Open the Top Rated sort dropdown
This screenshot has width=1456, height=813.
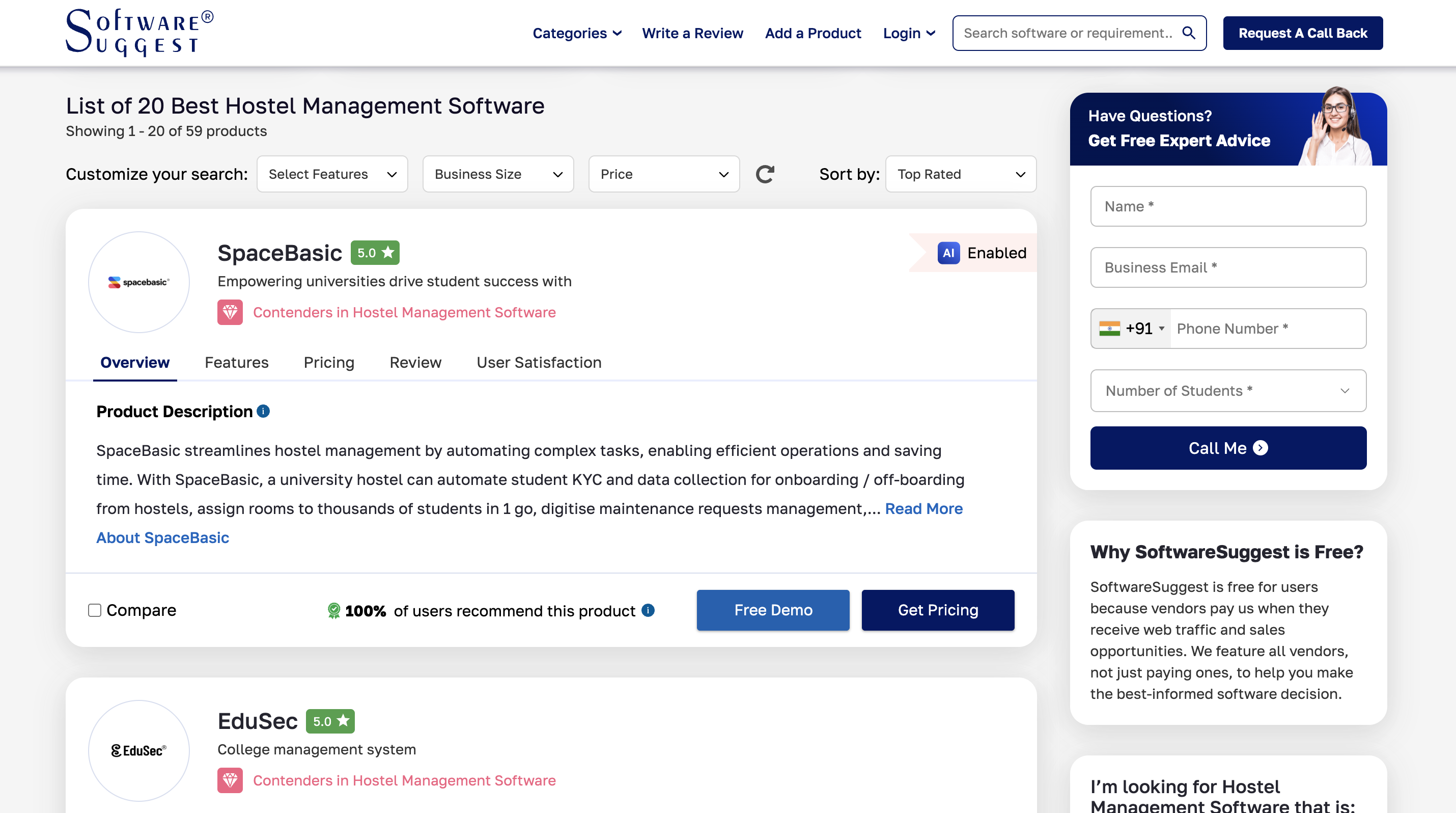961,174
